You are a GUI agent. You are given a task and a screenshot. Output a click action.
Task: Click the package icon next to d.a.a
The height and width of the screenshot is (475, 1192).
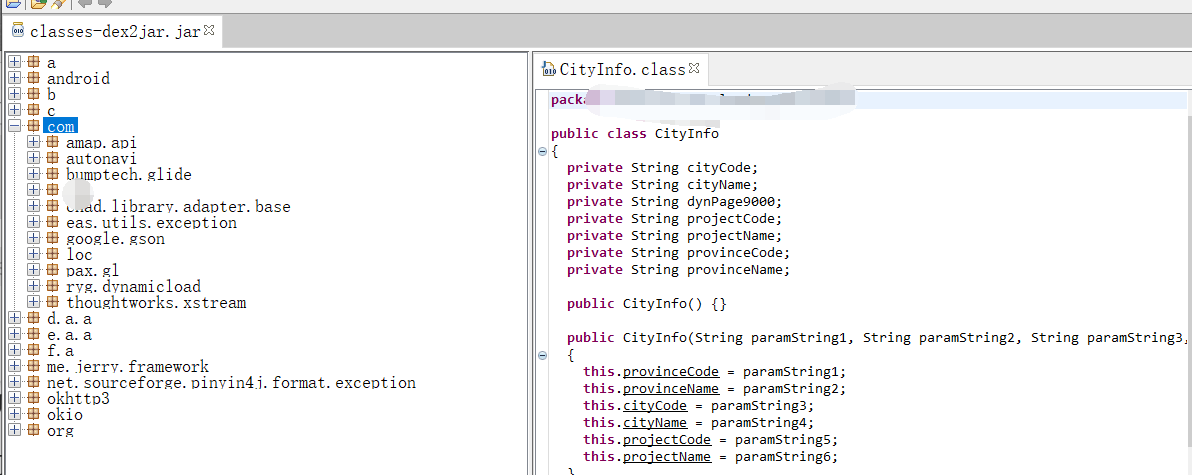(33, 318)
